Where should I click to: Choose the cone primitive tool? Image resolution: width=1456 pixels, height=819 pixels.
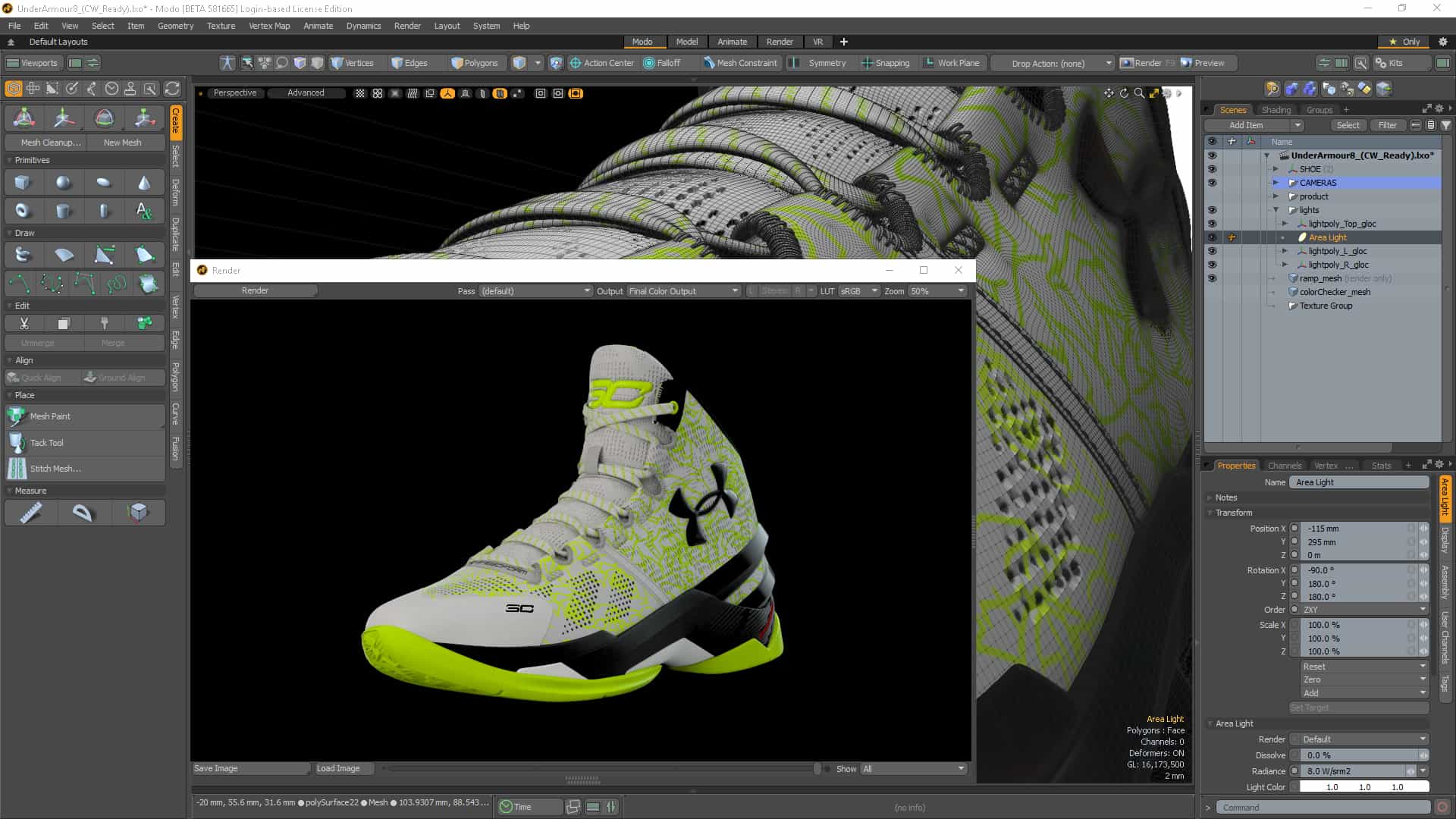(144, 183)
